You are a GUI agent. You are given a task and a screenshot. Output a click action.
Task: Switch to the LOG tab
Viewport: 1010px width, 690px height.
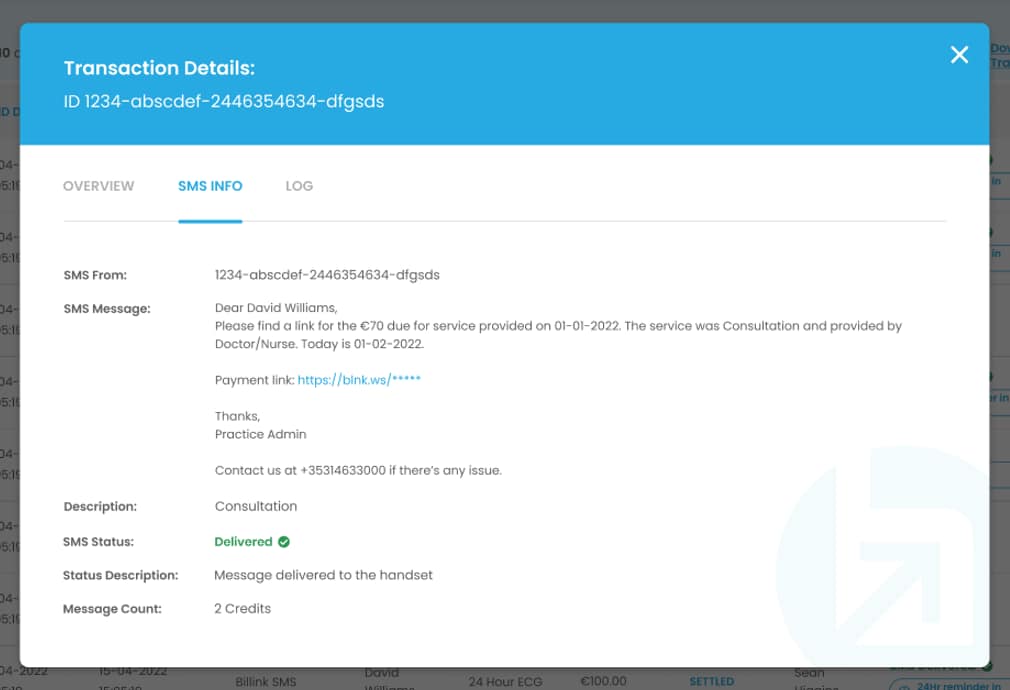tap(298, 186)
